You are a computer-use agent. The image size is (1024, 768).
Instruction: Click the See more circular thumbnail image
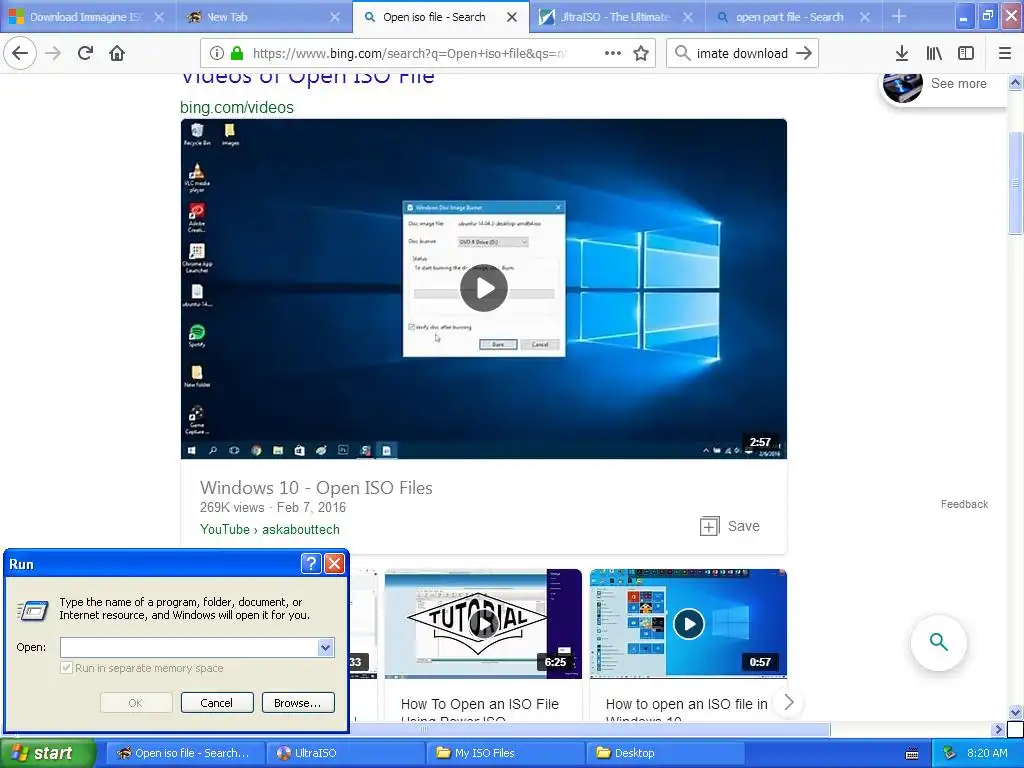[903, 87]
